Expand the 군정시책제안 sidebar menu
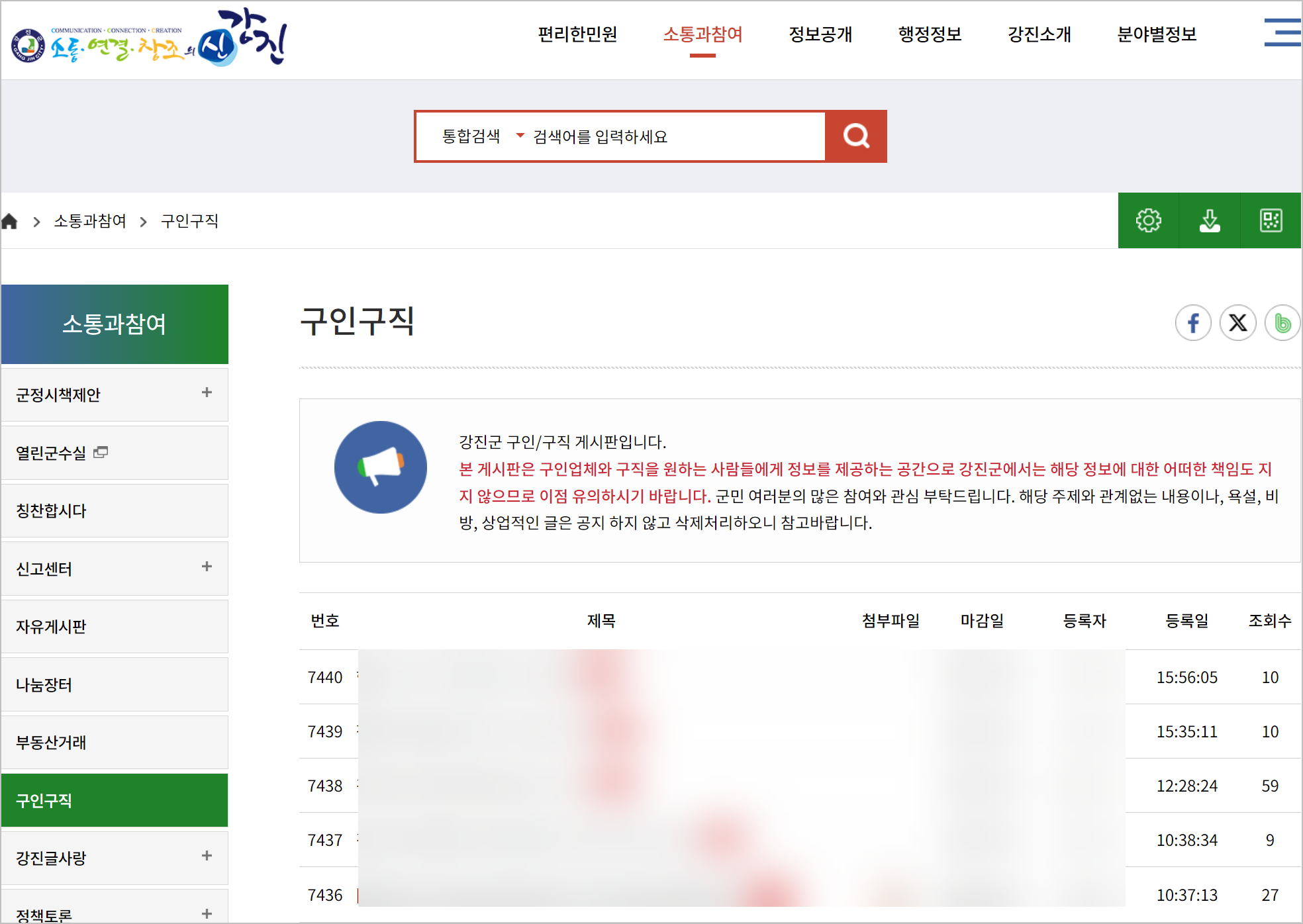 (207, 393)
